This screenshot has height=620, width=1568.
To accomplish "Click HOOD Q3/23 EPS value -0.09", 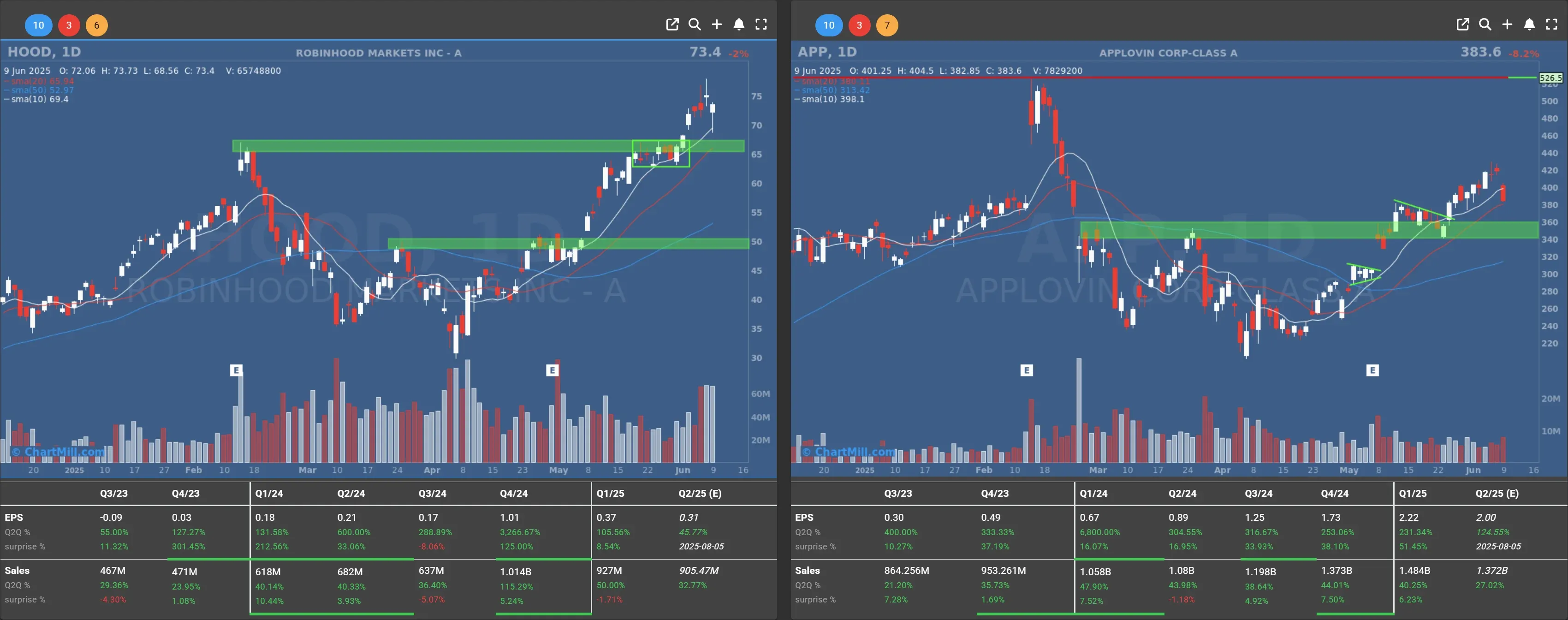I will pyautogui.click(x=111, y=517).
